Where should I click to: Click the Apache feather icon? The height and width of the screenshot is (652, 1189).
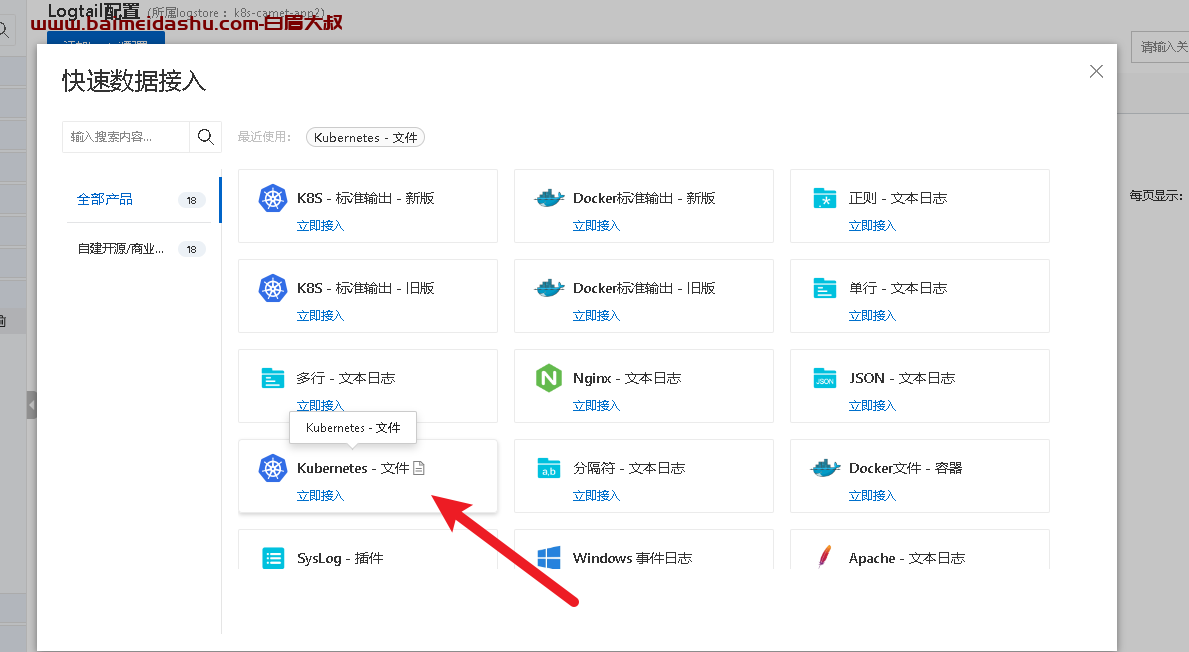[825, 558]
